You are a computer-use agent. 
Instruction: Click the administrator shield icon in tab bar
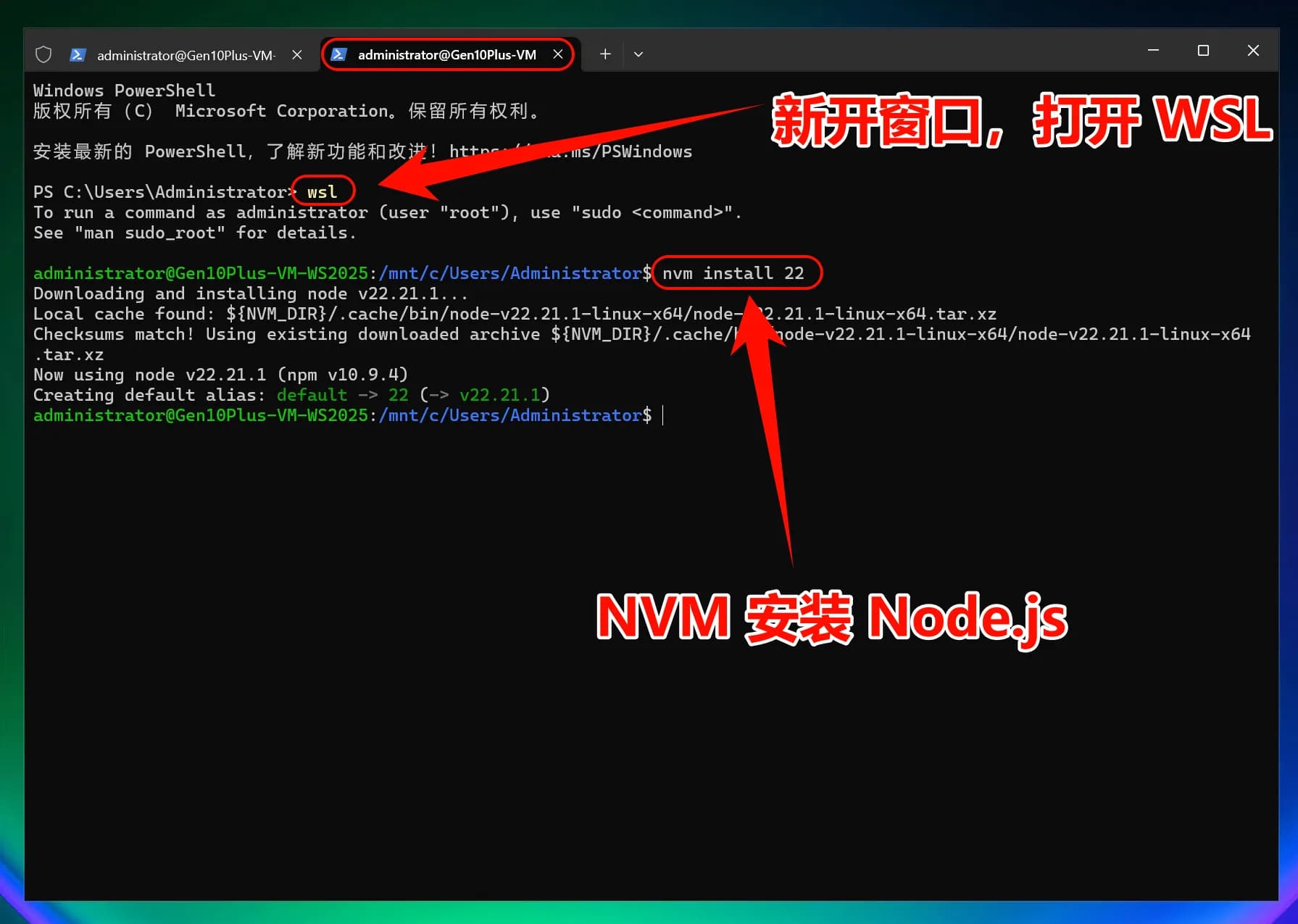point(43,54)
